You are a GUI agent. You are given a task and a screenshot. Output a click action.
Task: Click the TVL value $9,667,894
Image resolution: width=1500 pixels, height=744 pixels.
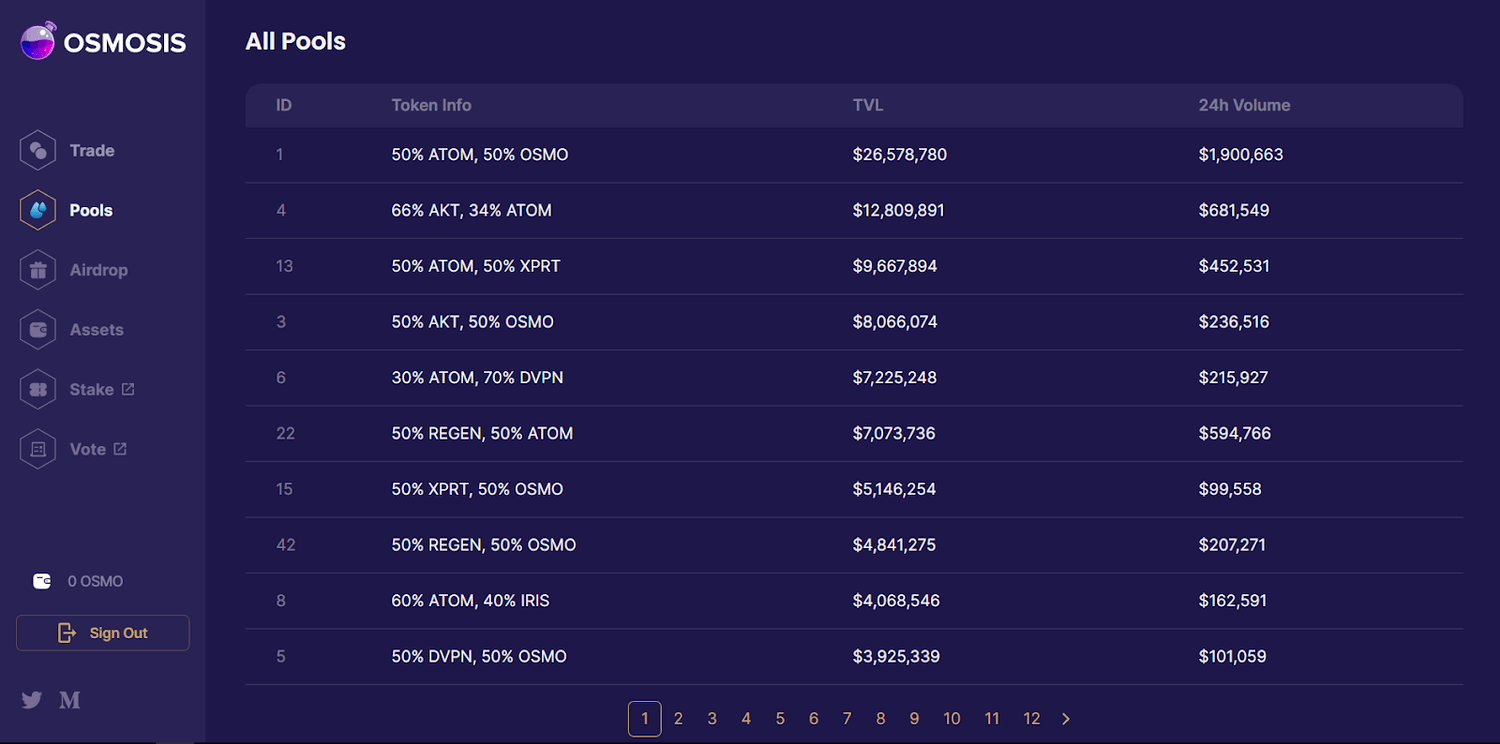point(895,267)
